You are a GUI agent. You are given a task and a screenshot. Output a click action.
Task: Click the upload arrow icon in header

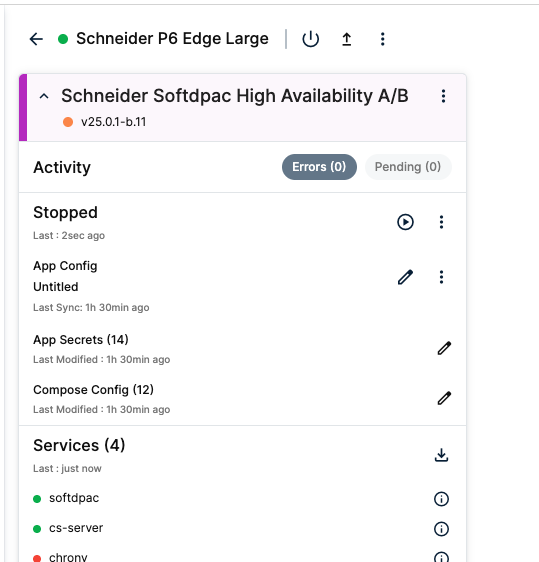click(347, 39)
